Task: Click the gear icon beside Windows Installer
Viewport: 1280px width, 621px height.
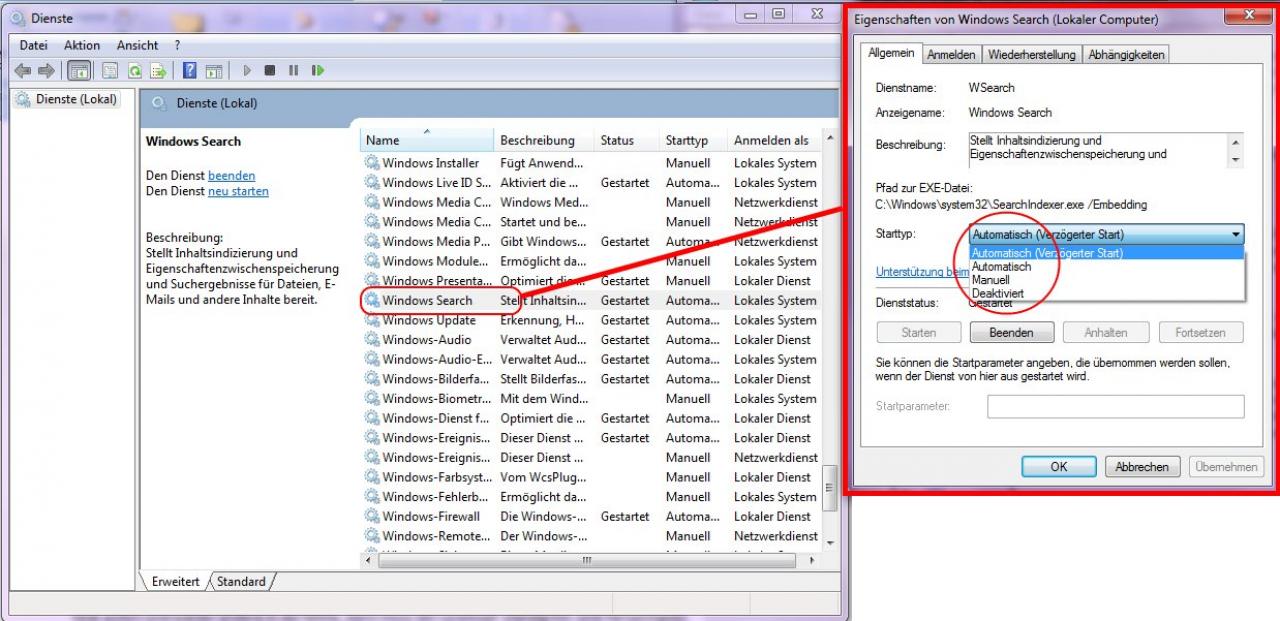Action: click(372, 163)
